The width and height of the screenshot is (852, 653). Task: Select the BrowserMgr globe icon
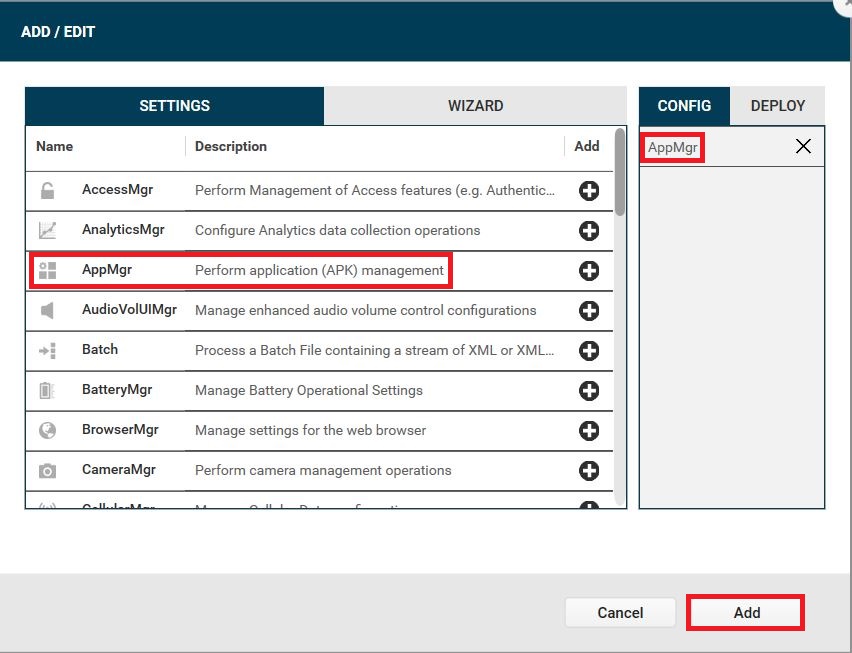click(47, 431)
